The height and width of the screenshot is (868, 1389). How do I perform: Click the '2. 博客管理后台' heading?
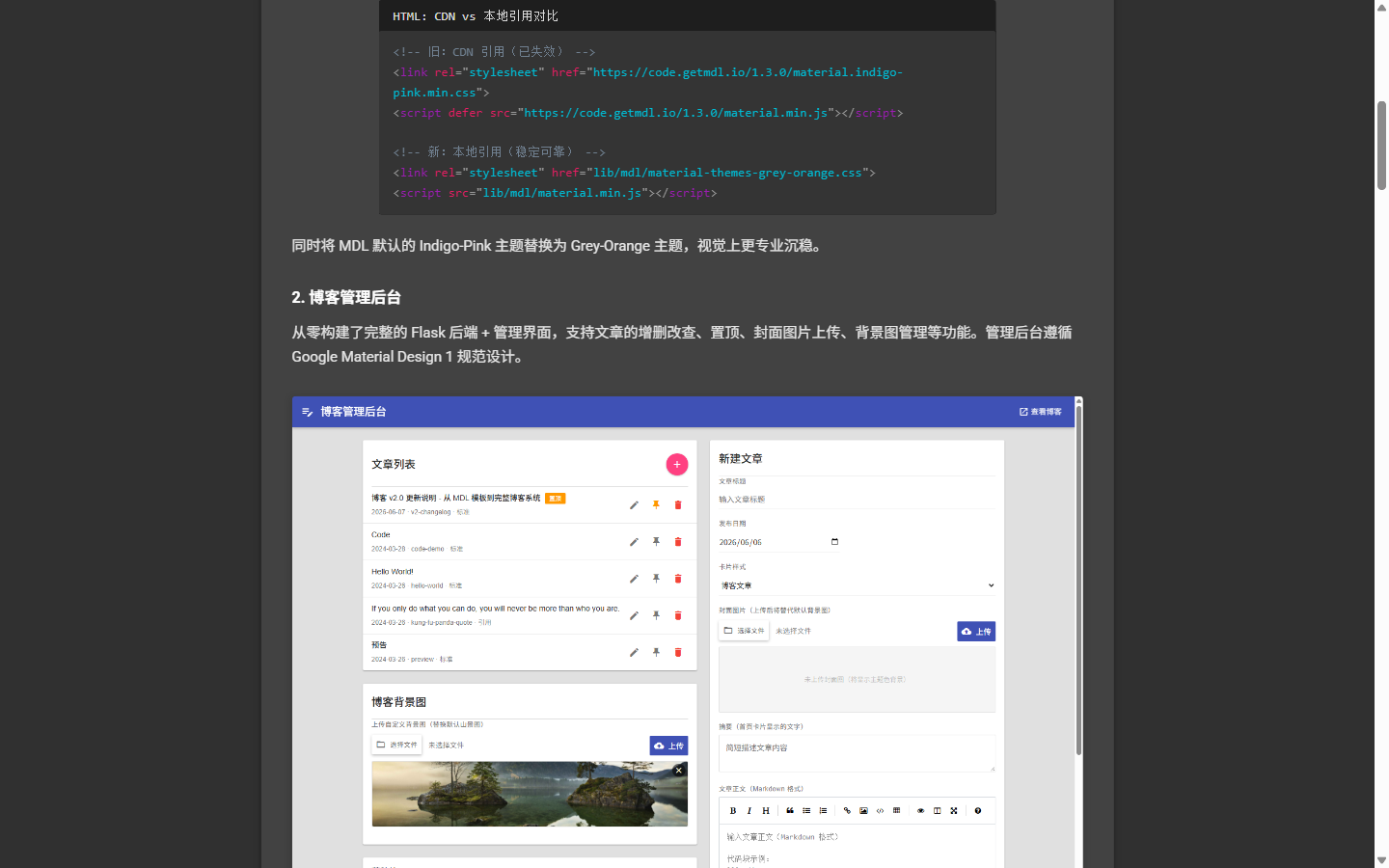(346, 297)
